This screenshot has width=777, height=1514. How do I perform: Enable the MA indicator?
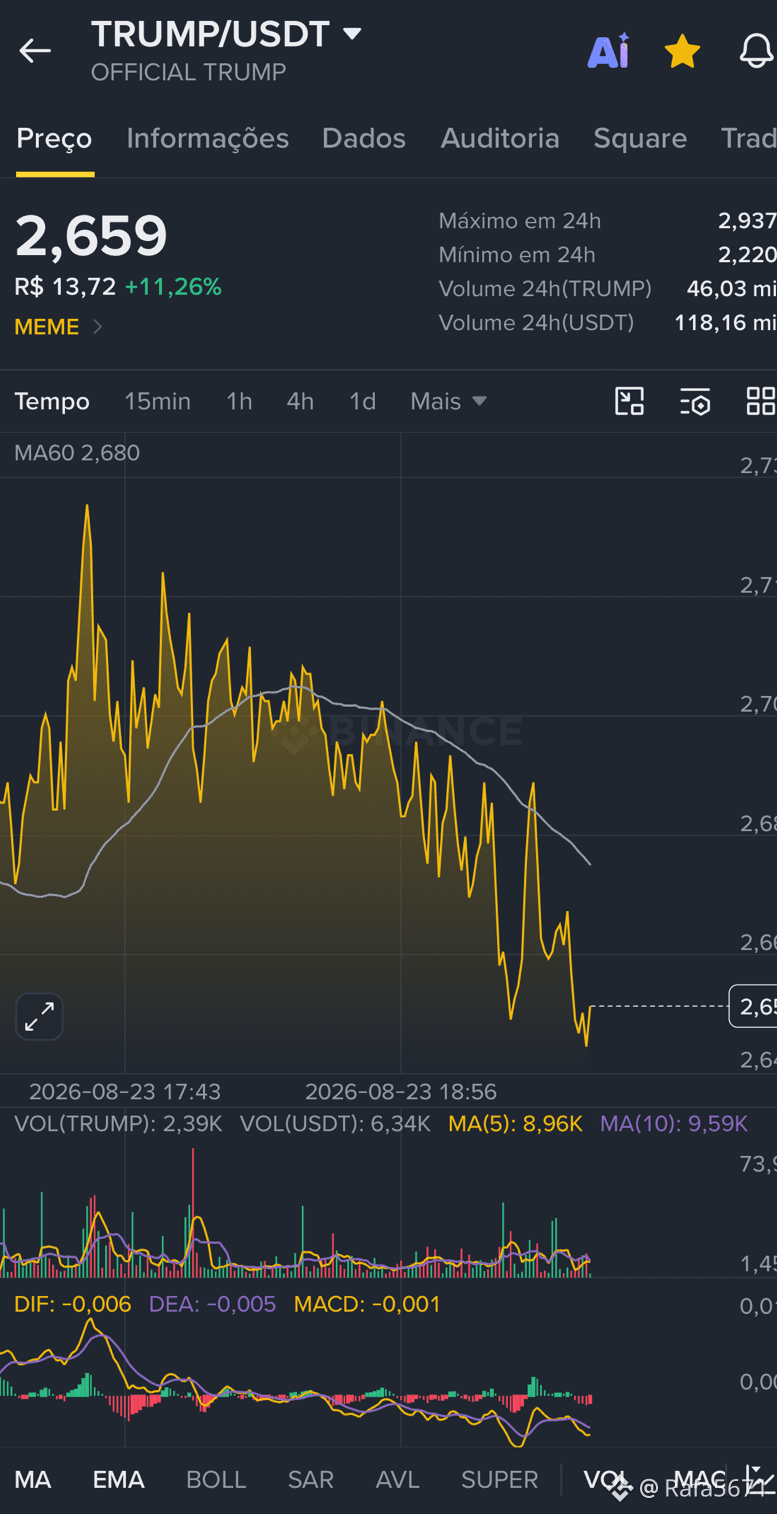33,1479
